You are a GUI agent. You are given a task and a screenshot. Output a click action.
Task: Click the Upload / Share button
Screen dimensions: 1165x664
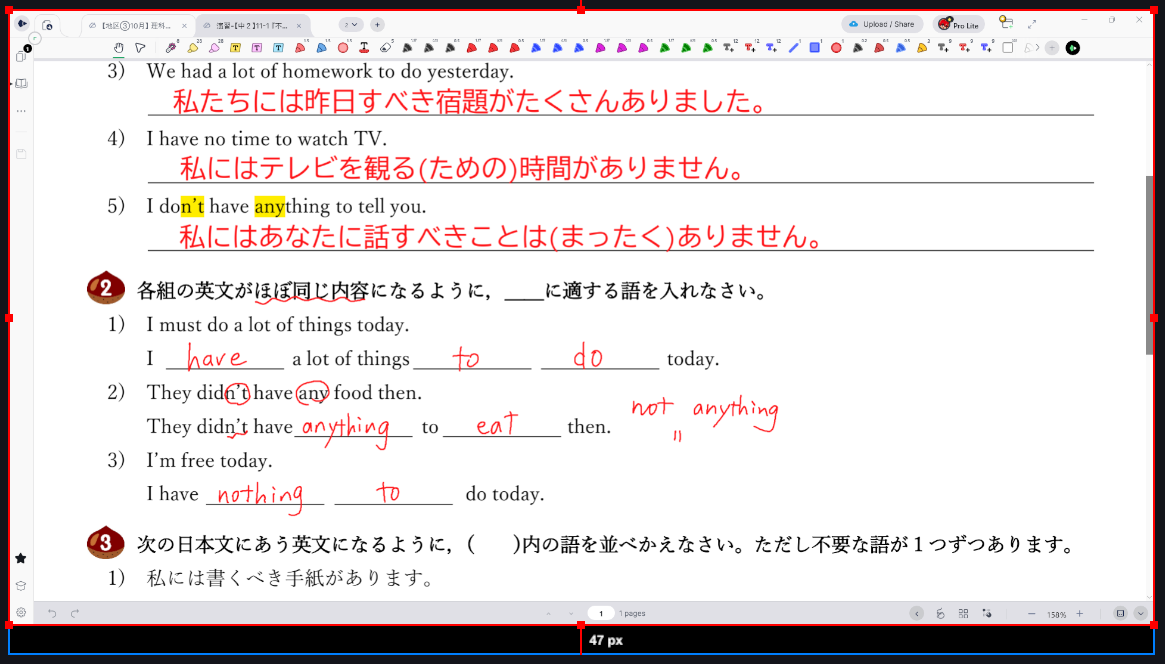(882, 24)
